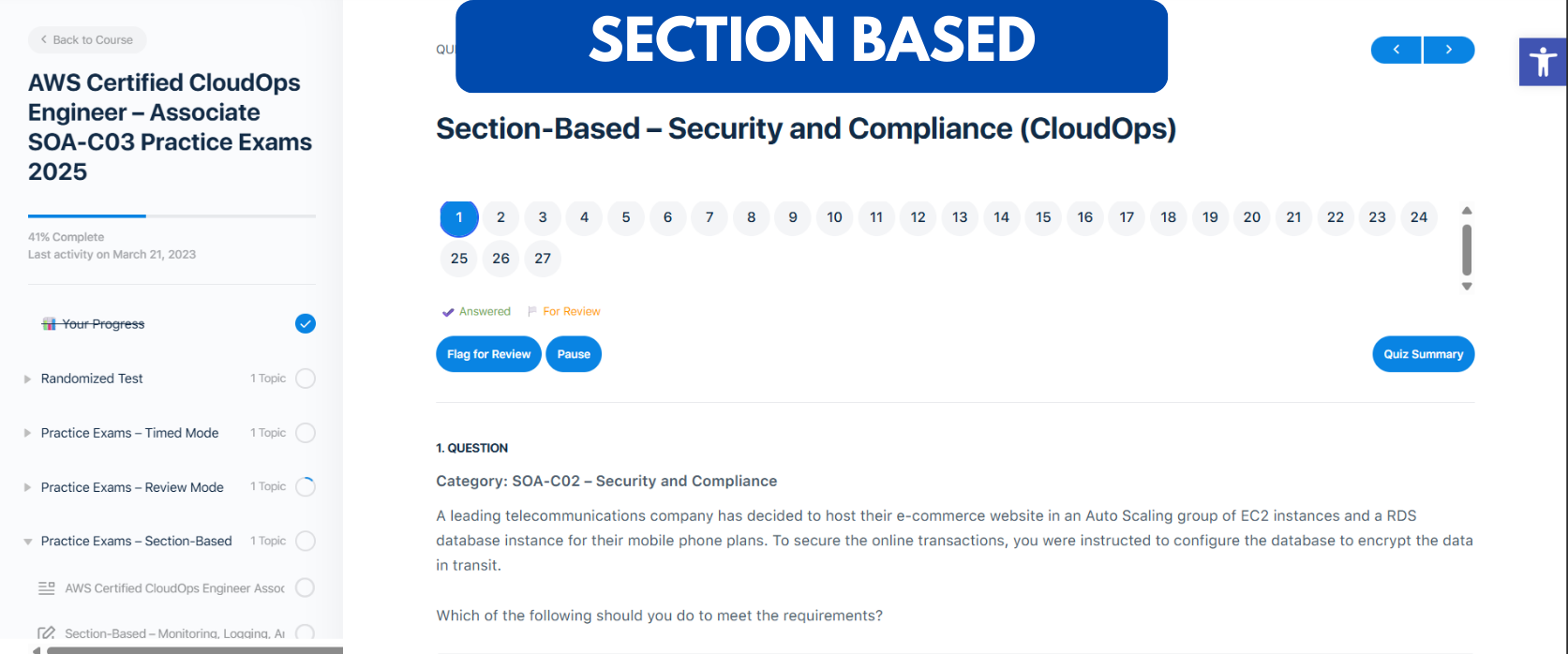Click the question navigator scrollbar thumb

(x=1467, y=249)
